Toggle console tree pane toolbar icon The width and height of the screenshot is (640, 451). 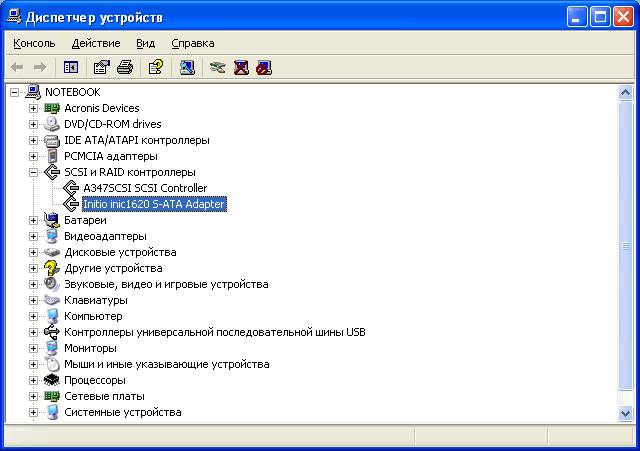[71, 67]
